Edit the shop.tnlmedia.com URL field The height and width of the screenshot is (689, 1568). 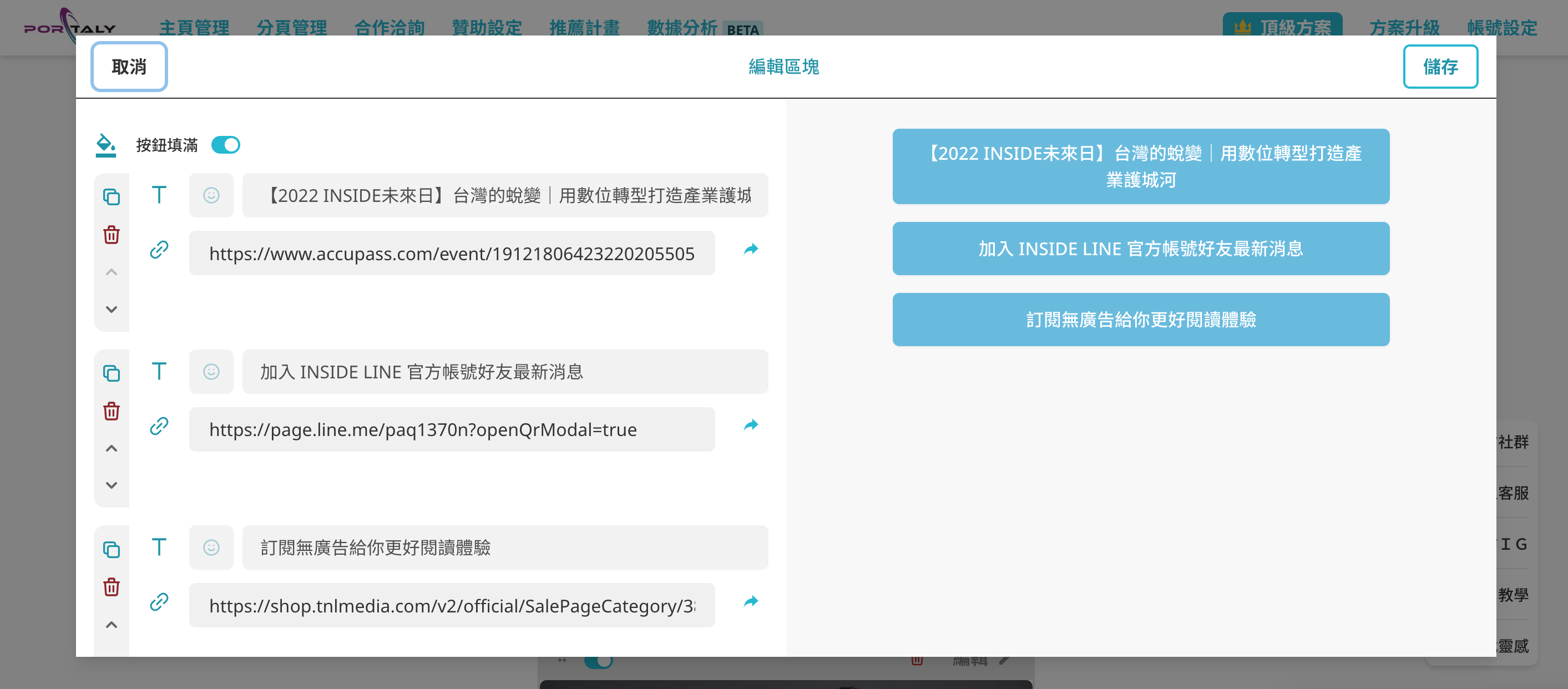(452, 605)
